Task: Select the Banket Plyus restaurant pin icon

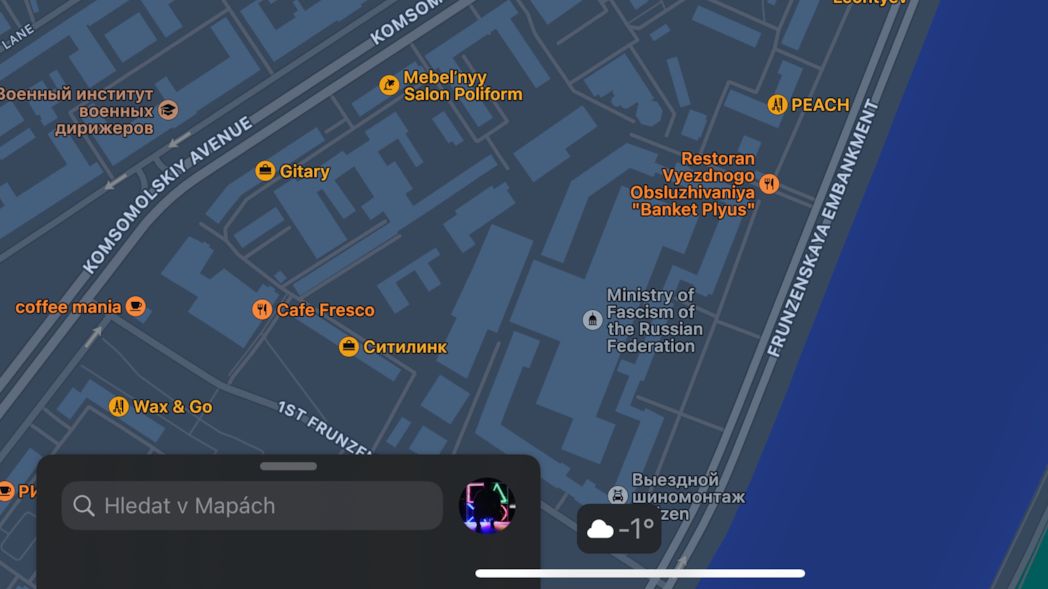Action: click(769, 184)
